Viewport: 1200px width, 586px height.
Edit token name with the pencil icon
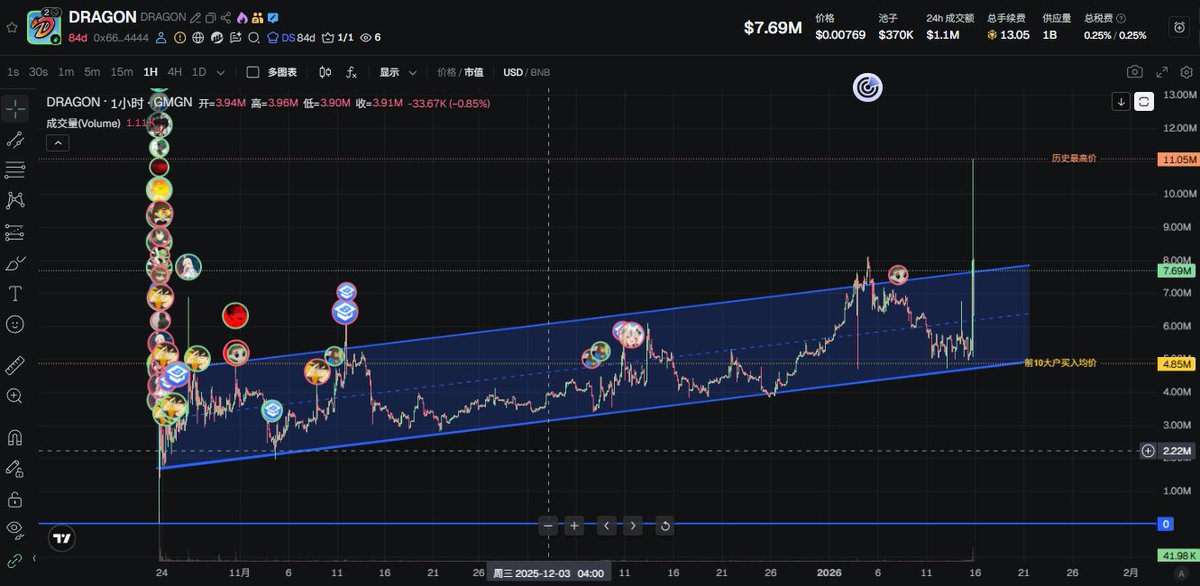195,18
